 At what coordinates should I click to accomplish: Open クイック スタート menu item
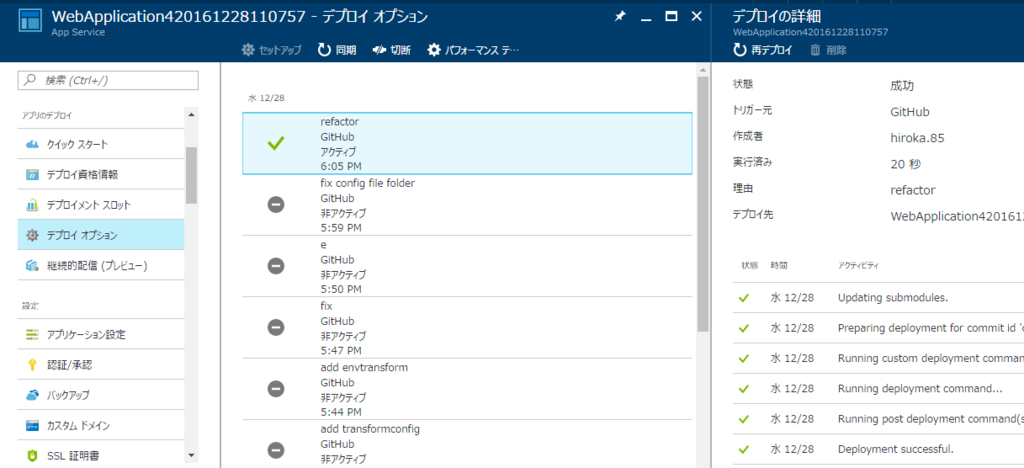coord(101,144)
